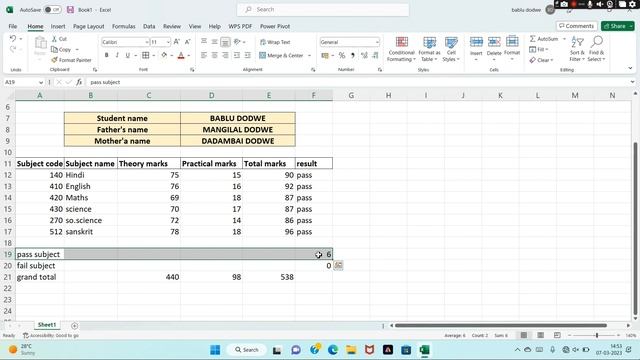Click the Comments button

pos(576,26)
